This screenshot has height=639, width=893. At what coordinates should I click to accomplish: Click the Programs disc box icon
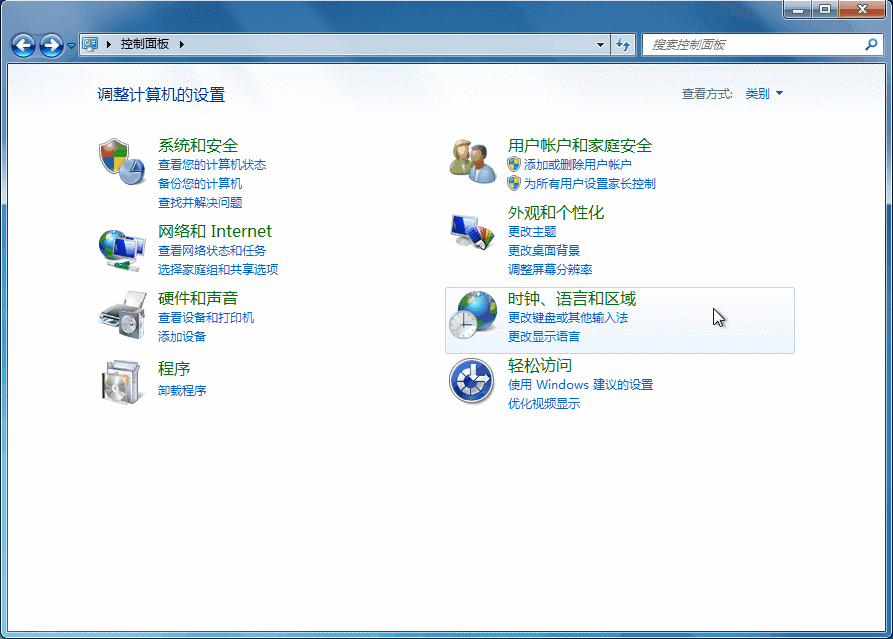(121, 382)
